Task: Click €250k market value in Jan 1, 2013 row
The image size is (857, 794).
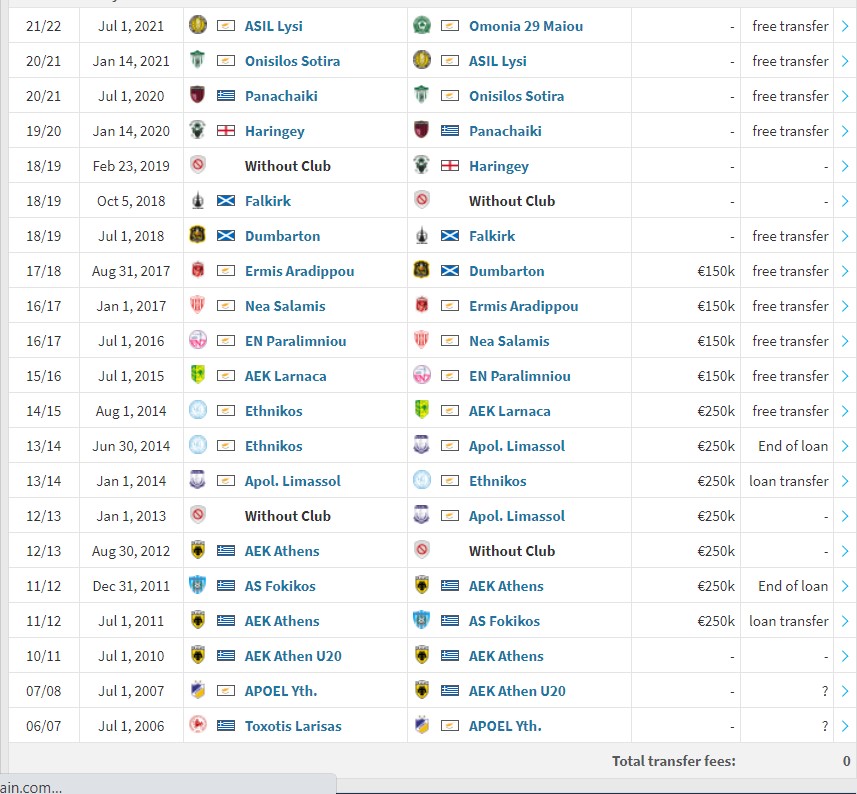Action: coord(715,516)
